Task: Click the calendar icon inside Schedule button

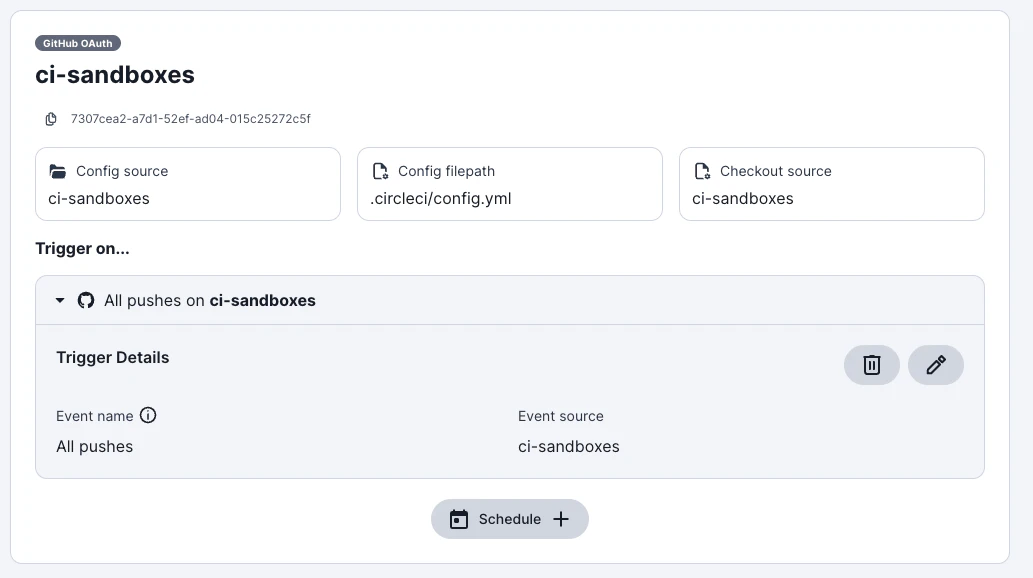Action: pos(458,519)
